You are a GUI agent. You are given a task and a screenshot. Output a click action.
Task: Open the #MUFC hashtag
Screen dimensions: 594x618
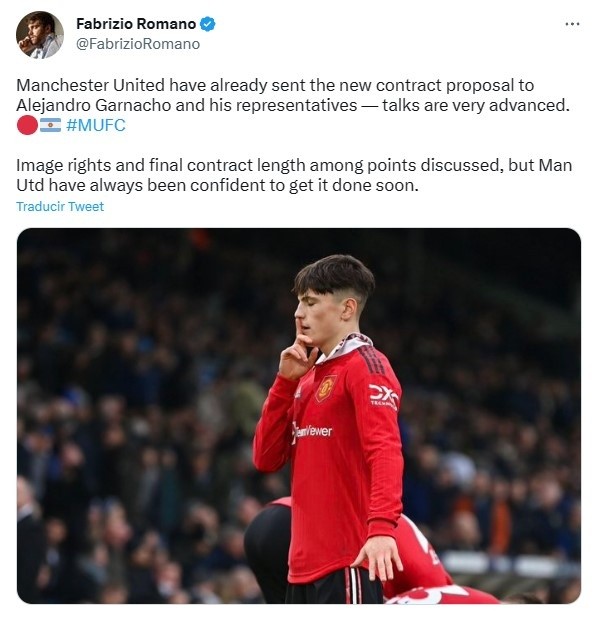tap(96, 125)
